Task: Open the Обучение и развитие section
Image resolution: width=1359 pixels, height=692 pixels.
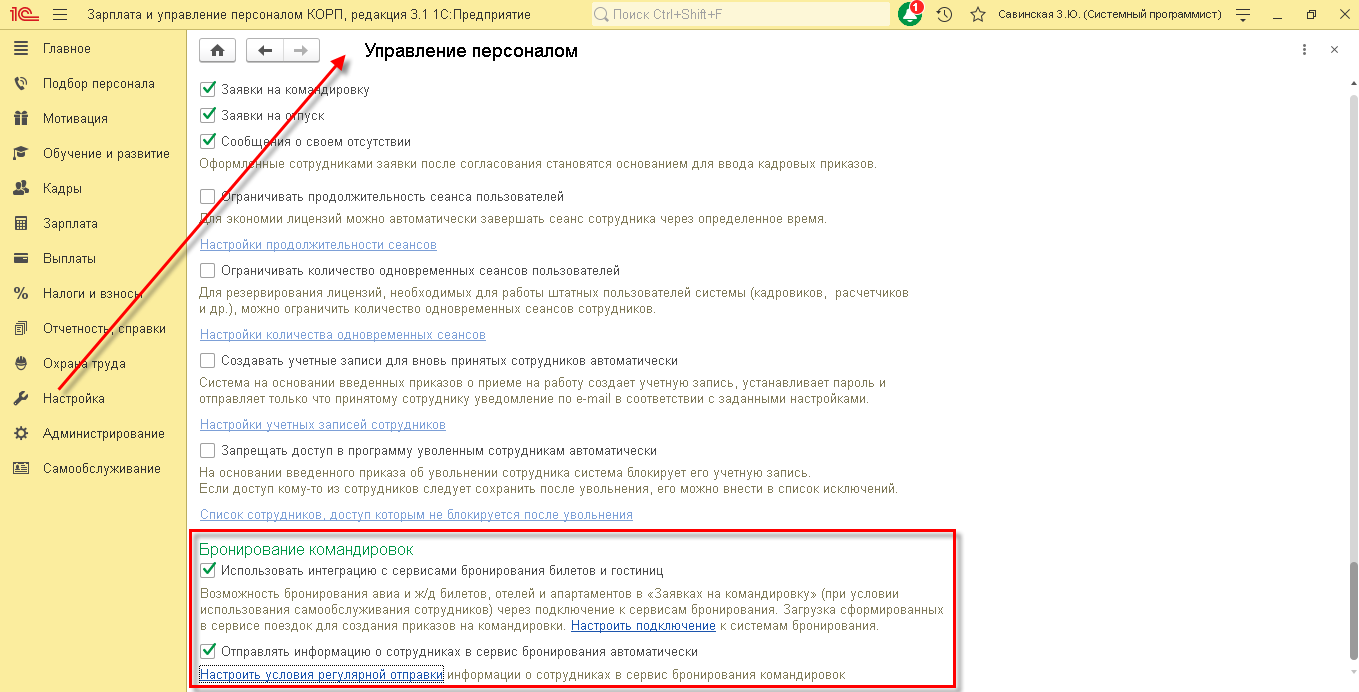Action: [x=94, y=154]
